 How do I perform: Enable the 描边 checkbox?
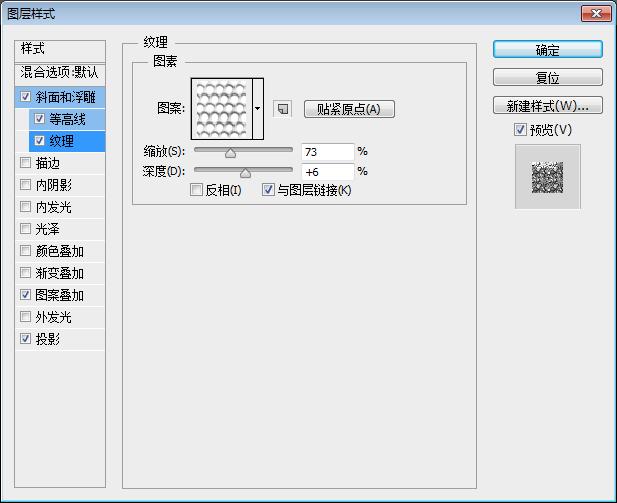pyautogui.click(x=26, y=163)
